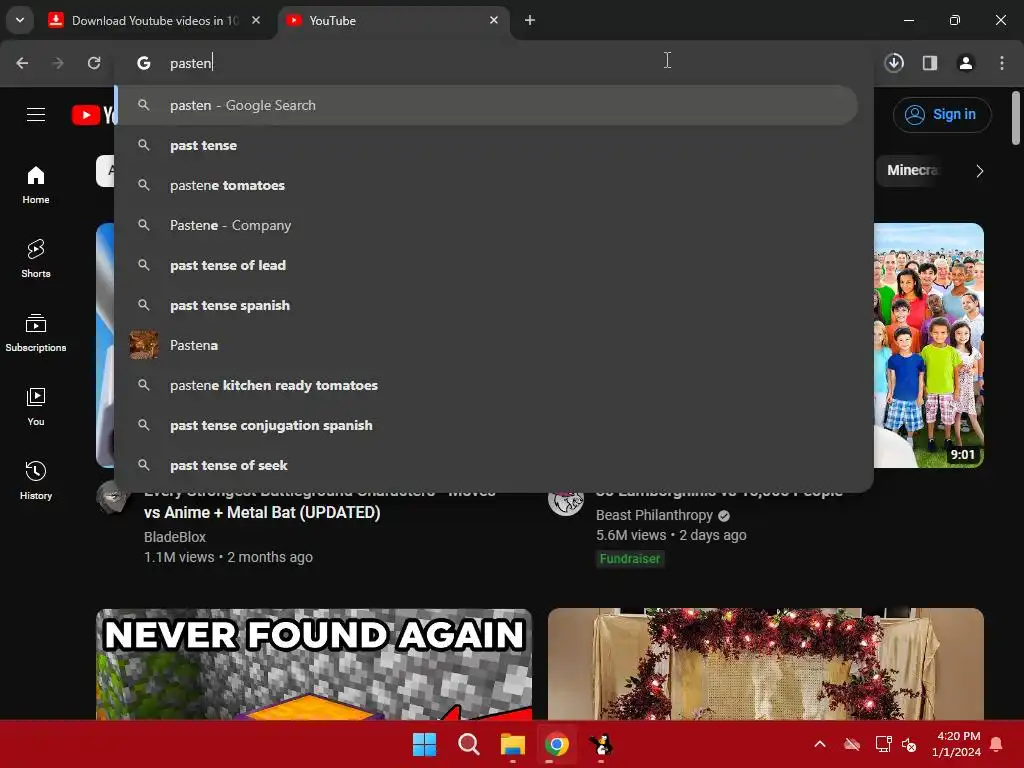1024x768 pixels.
Task: Open the network tray icon
Action: pos(884,744)
